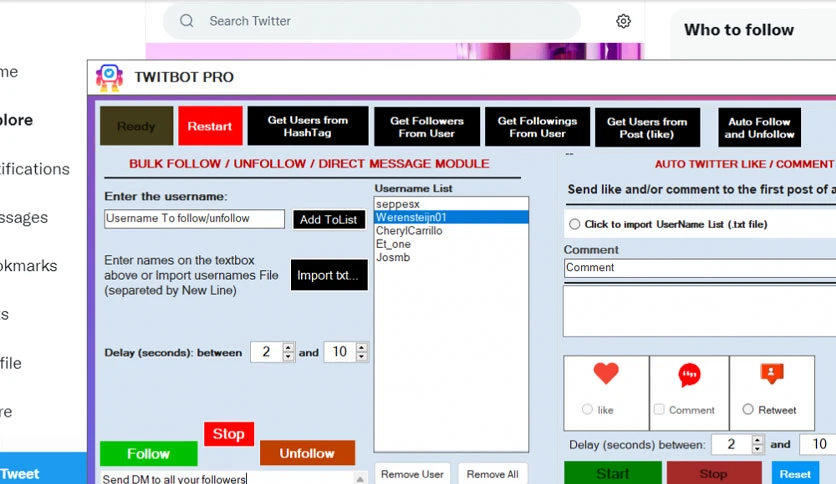
Task: Focus the Search Twitter field
Action: 372,21
